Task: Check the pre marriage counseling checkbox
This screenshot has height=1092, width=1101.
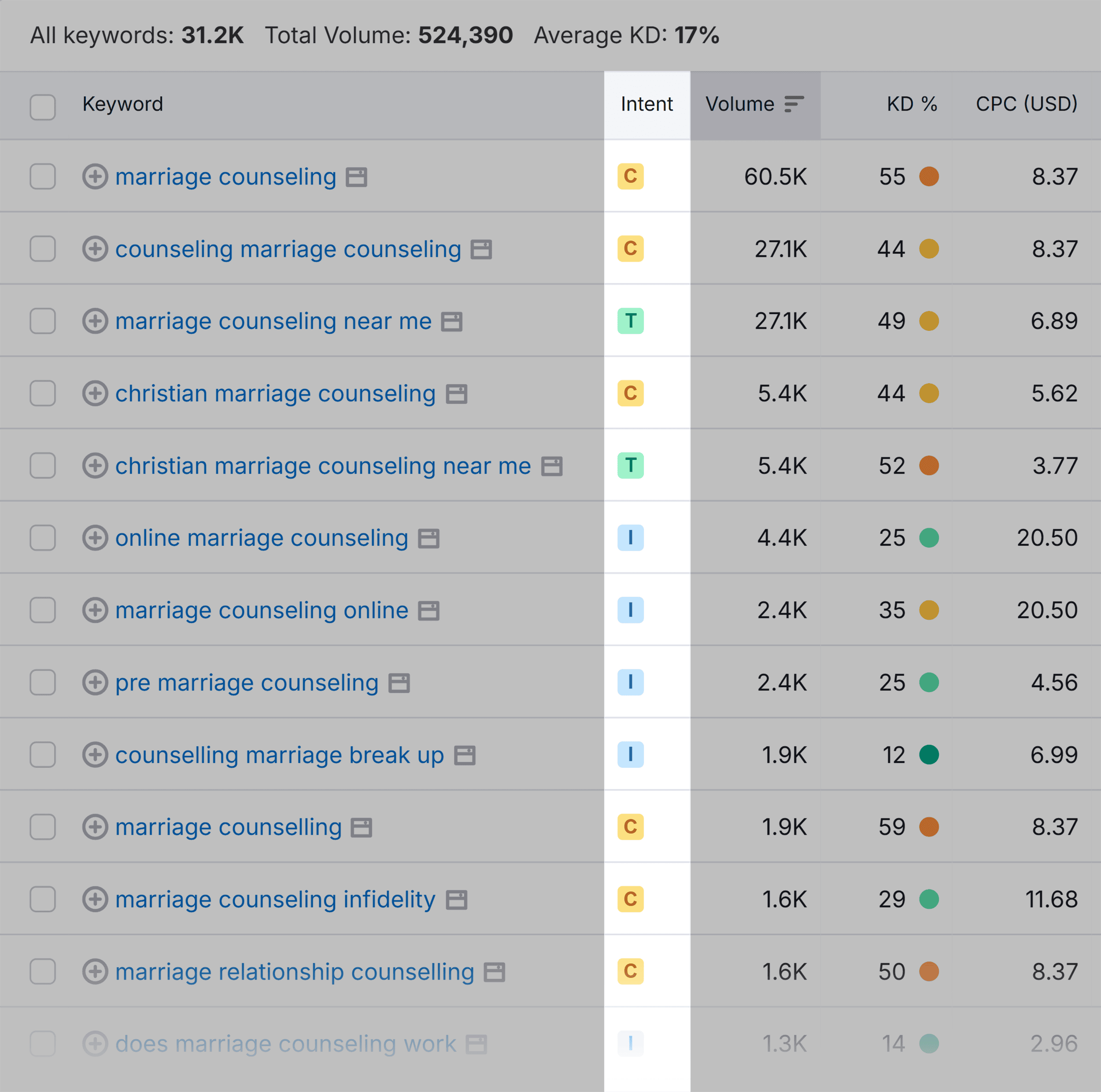Action: tap(43, 682)
